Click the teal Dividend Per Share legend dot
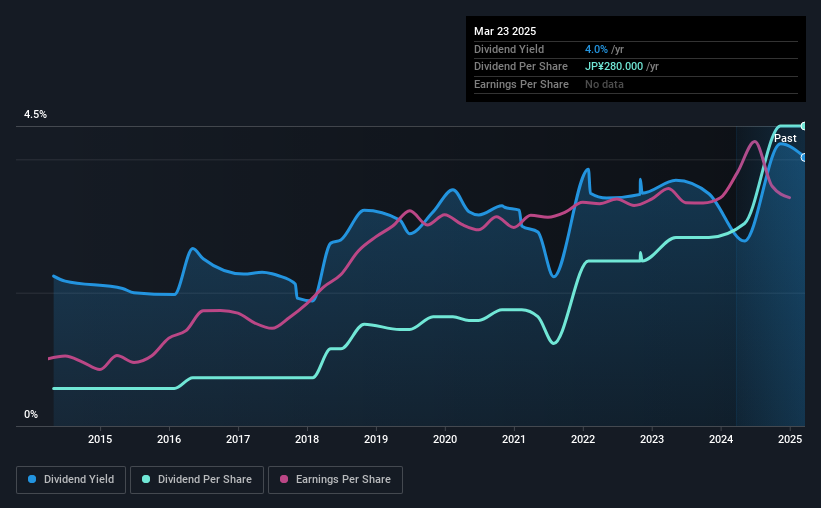The height and width of the screenshot is (508, 821). pos(146,479)
